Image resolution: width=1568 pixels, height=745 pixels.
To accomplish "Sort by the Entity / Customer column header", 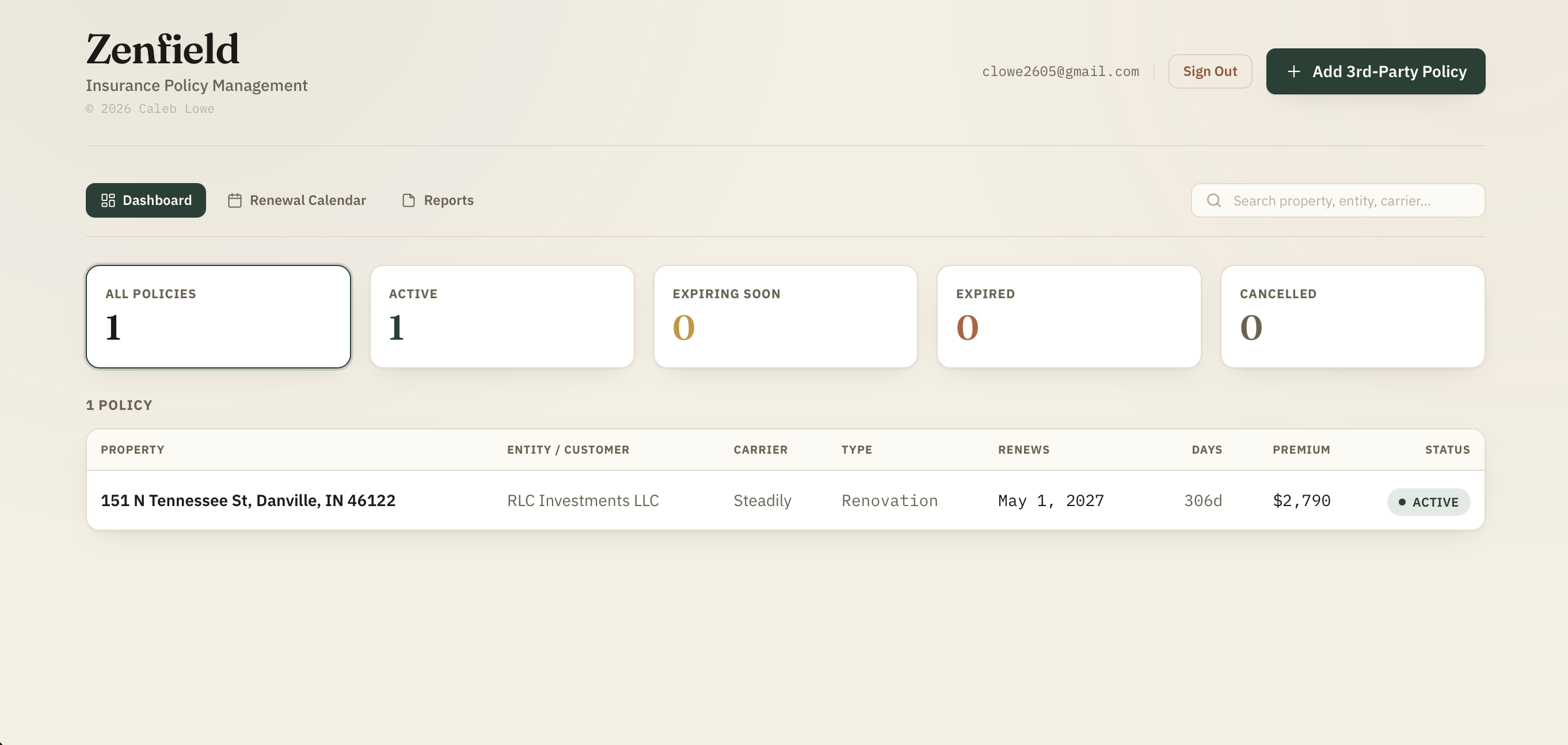I will [568, 449].
